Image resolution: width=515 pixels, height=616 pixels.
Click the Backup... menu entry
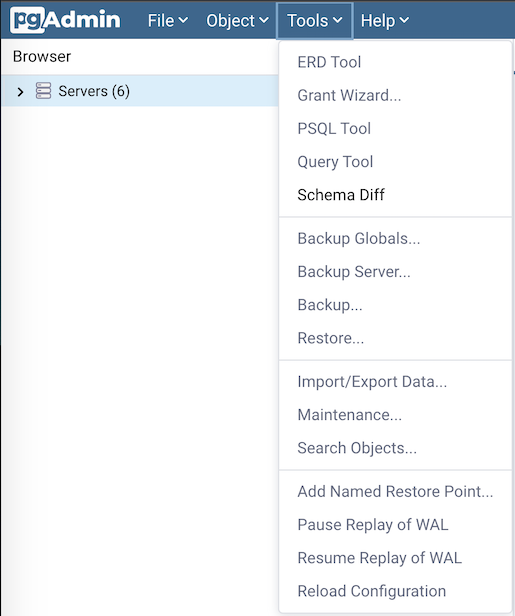[x=395, y=305]
